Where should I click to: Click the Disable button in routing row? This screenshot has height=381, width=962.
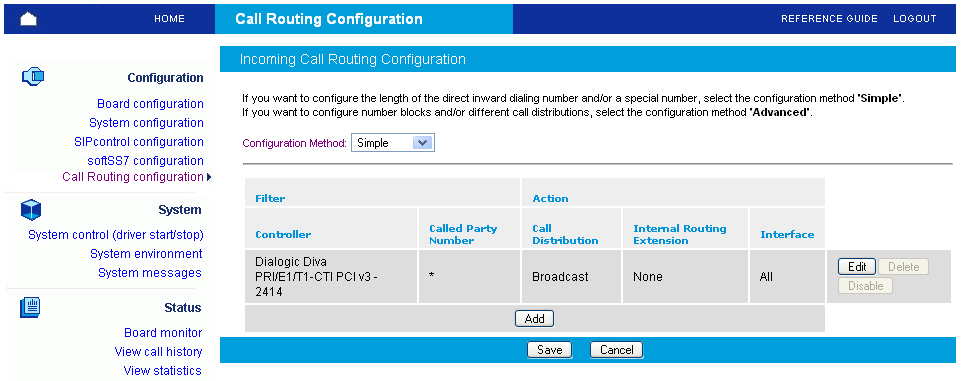tap(865, 286)
